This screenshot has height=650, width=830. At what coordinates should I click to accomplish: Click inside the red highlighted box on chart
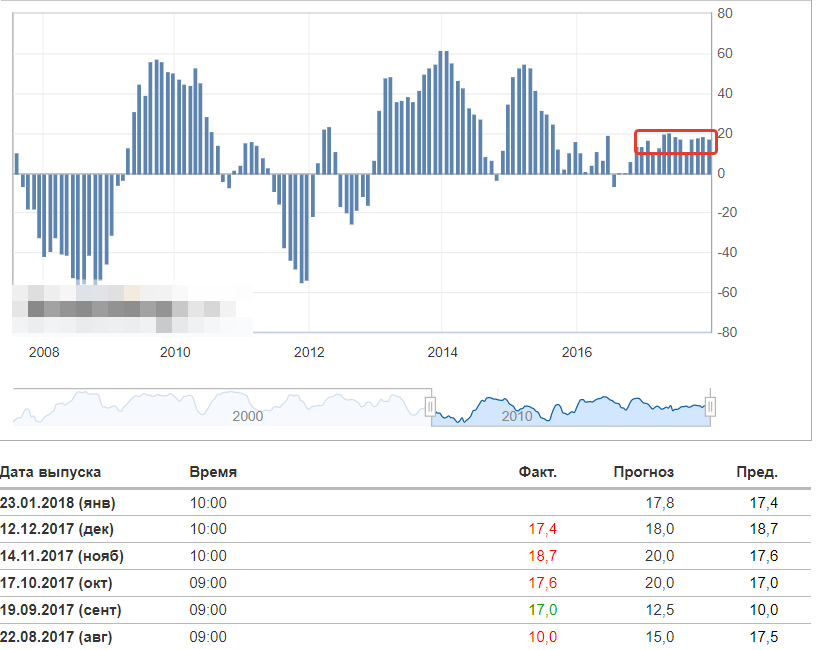point(676,142)
